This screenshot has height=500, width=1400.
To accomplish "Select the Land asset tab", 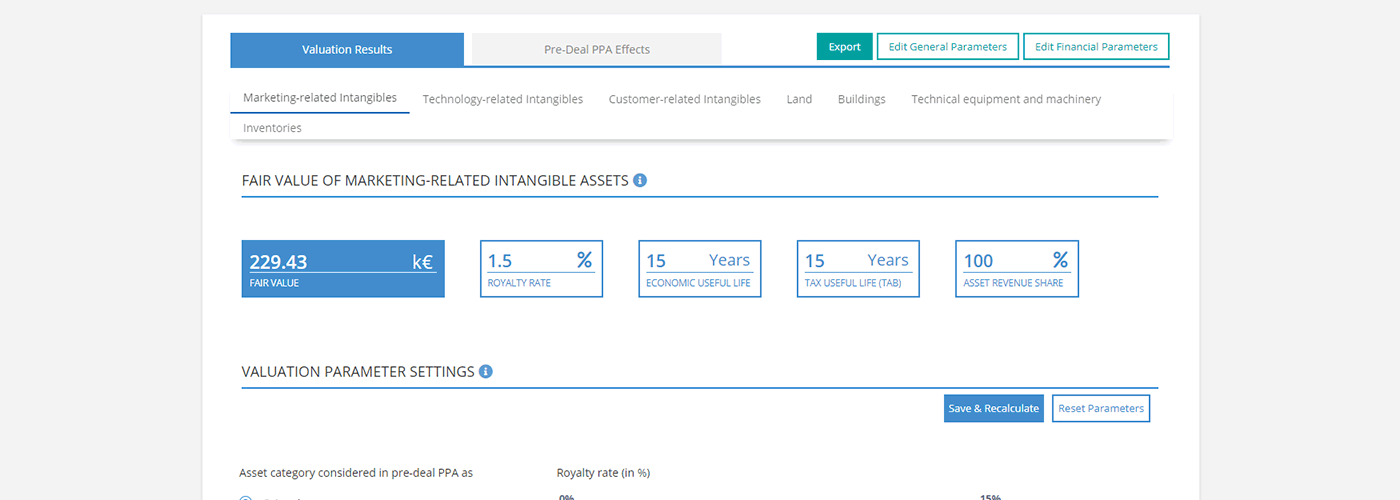I will click(x=799, y=99).
